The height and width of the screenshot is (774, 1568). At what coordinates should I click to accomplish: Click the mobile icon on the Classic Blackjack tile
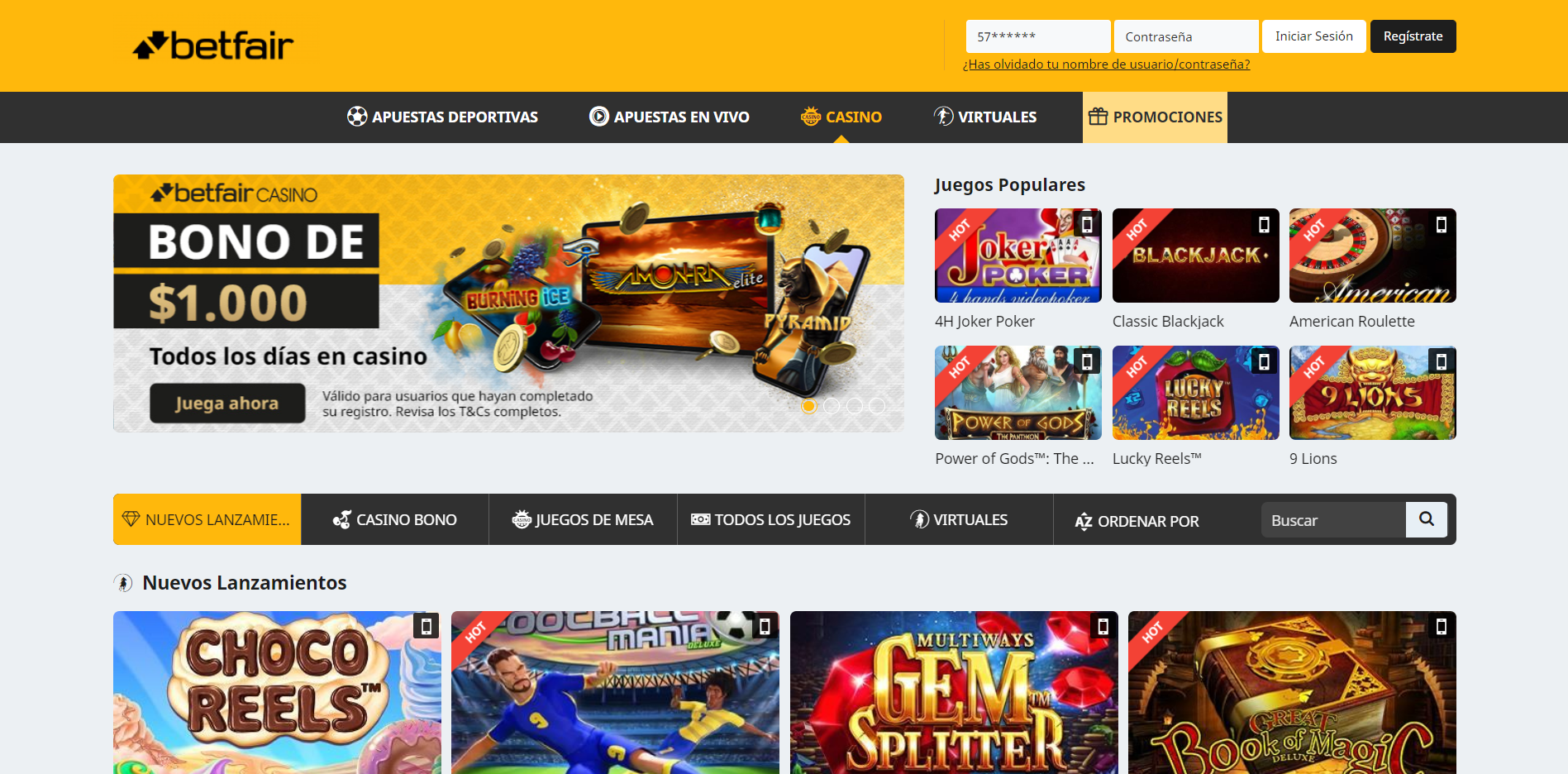pos(1264,224)
